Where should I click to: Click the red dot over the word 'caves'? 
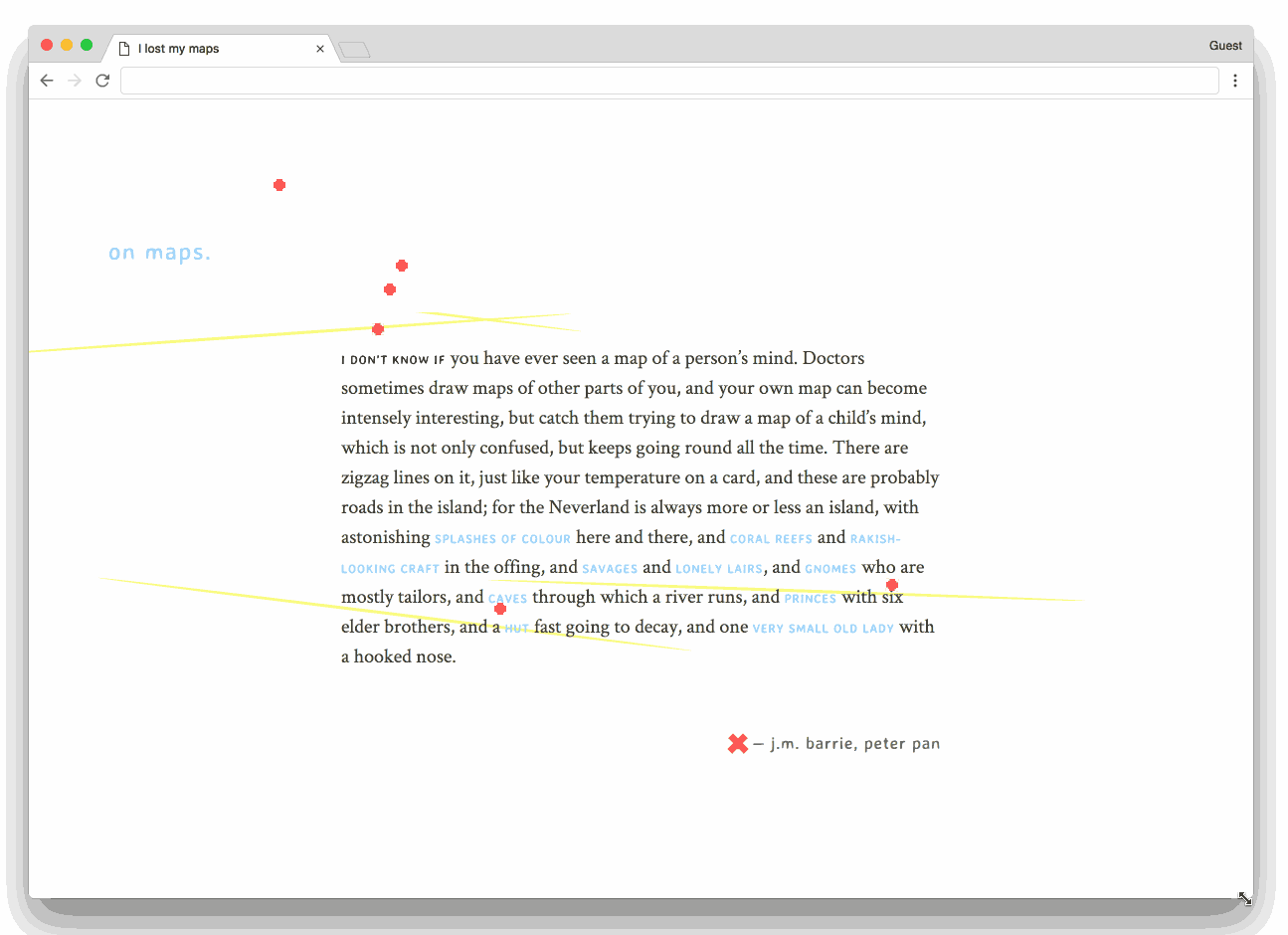(500, 609)
